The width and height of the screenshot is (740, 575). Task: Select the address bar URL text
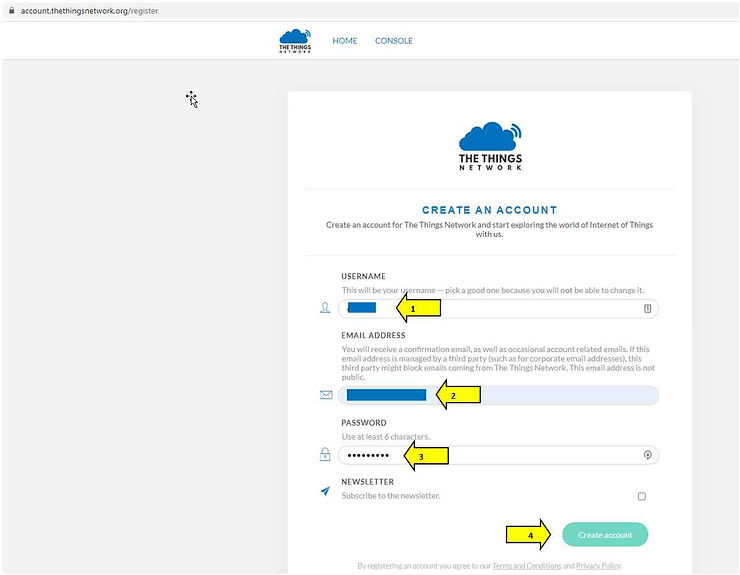[89, 10]
